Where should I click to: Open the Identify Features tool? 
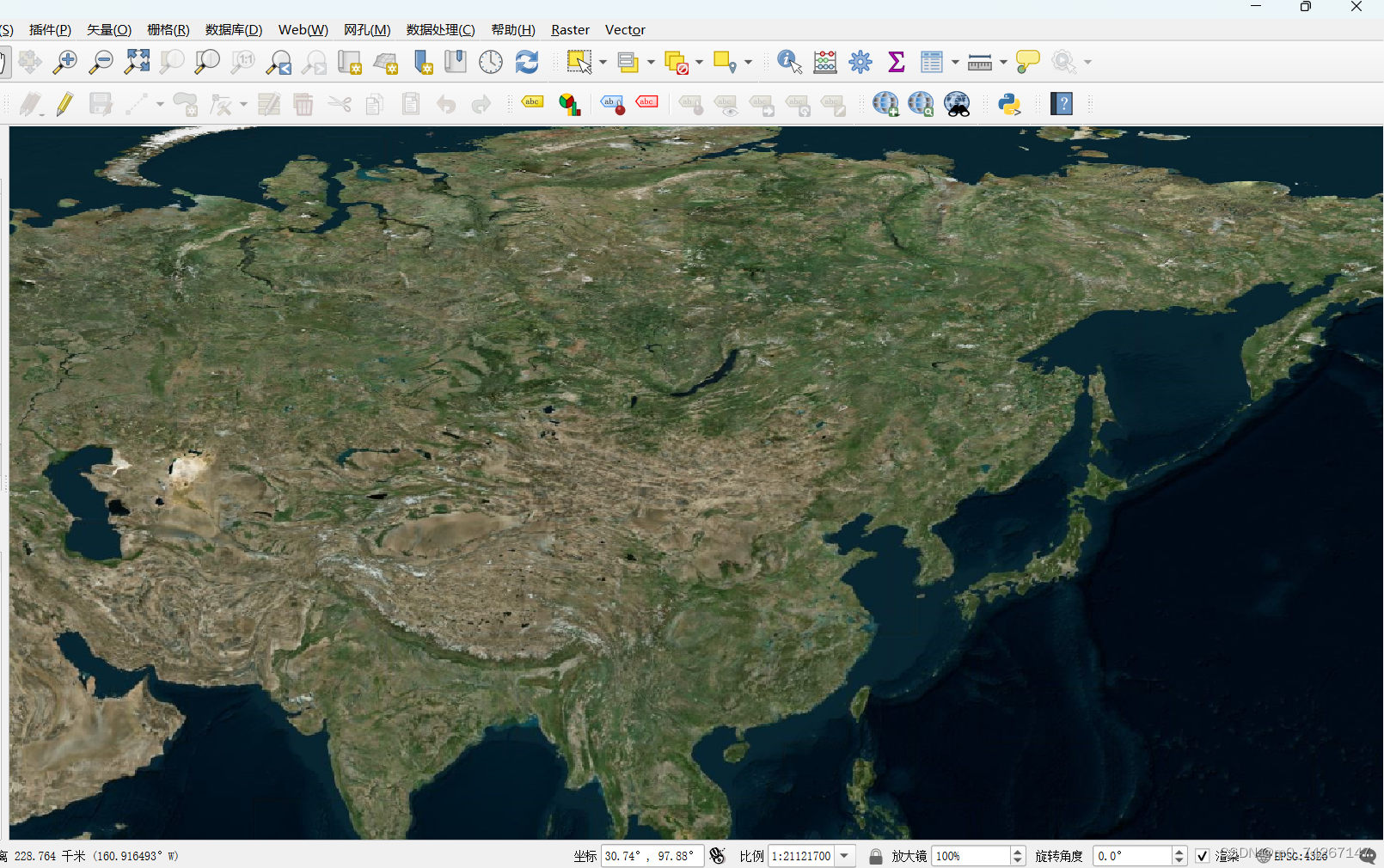(x=787, y=62)
